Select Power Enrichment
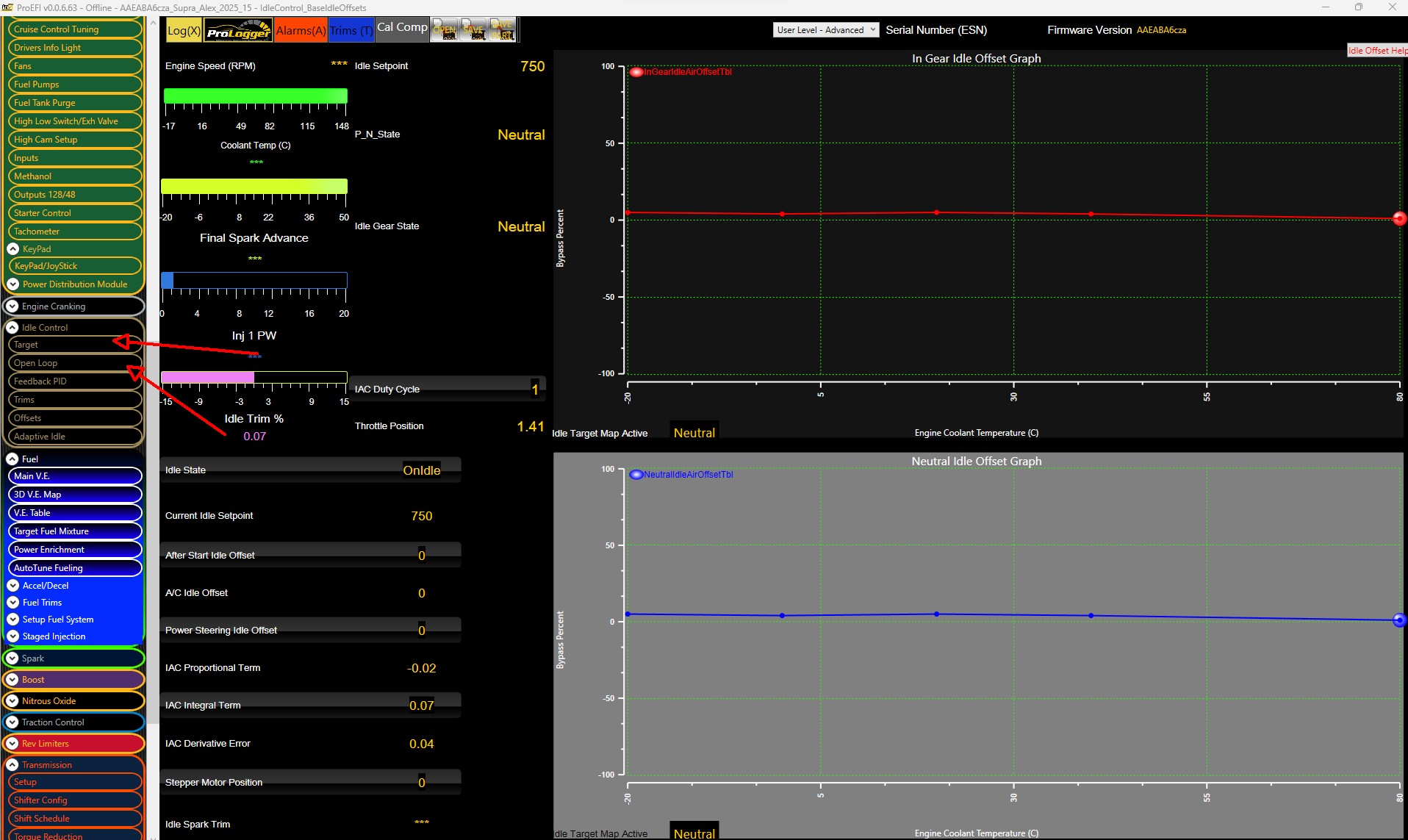The height and width of the screenshot is (840, 1408). click(74, 550)
